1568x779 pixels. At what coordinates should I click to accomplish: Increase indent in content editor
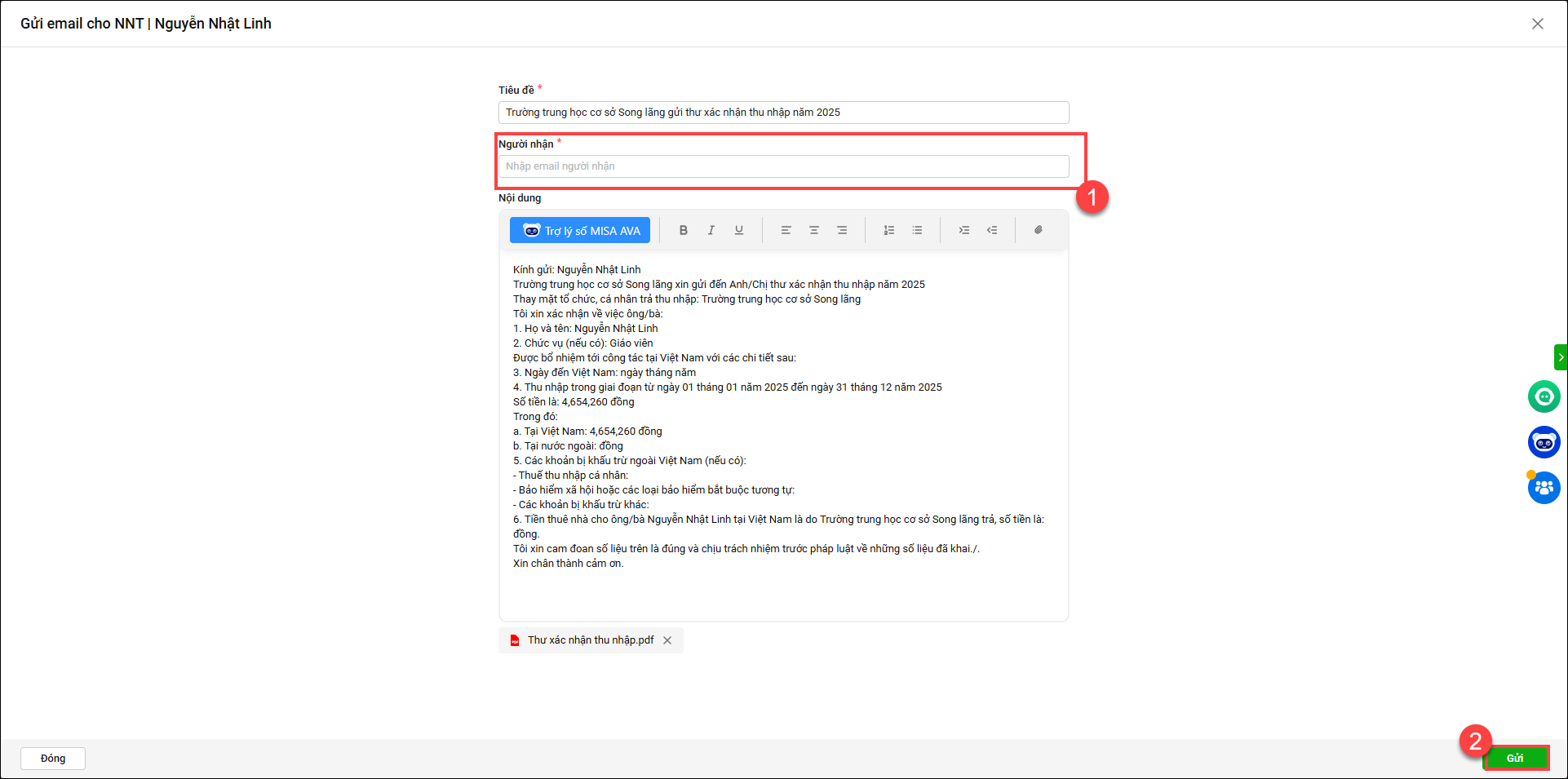pos(964,230)
